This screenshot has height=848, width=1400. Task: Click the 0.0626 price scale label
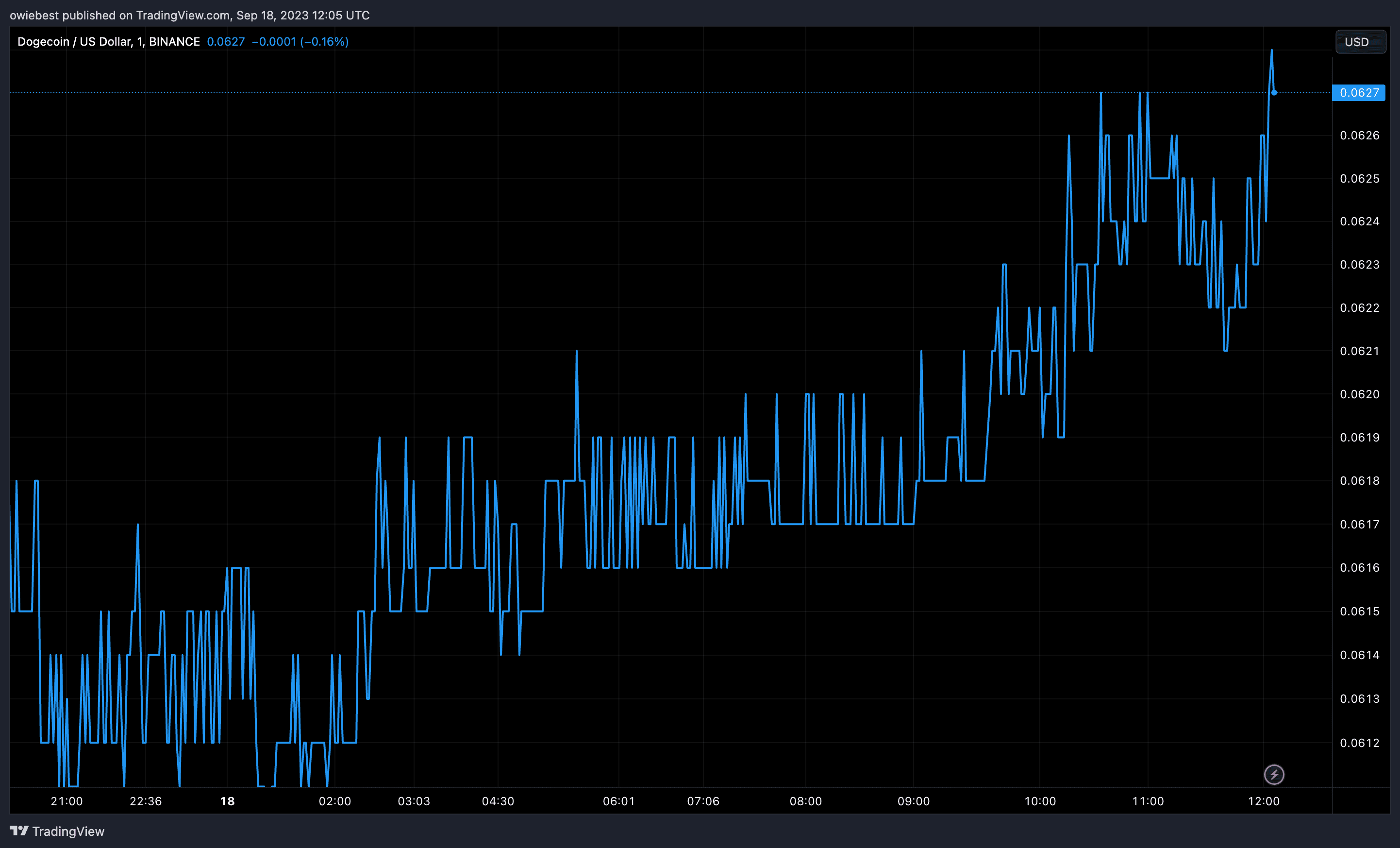[x=1359, y=136]
